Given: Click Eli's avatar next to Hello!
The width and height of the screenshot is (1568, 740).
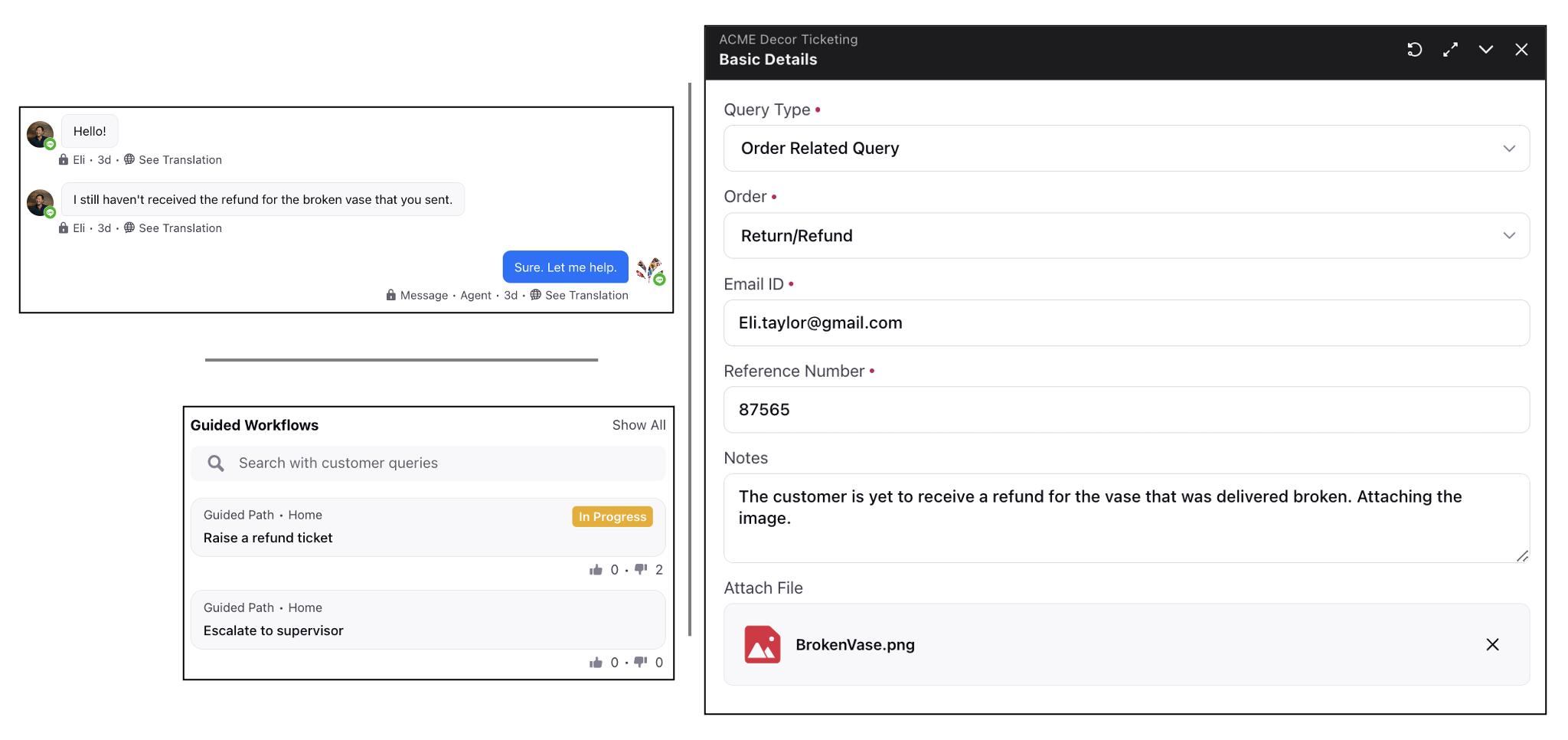Looking at the screenshot, I should click(x=41, y=134).
